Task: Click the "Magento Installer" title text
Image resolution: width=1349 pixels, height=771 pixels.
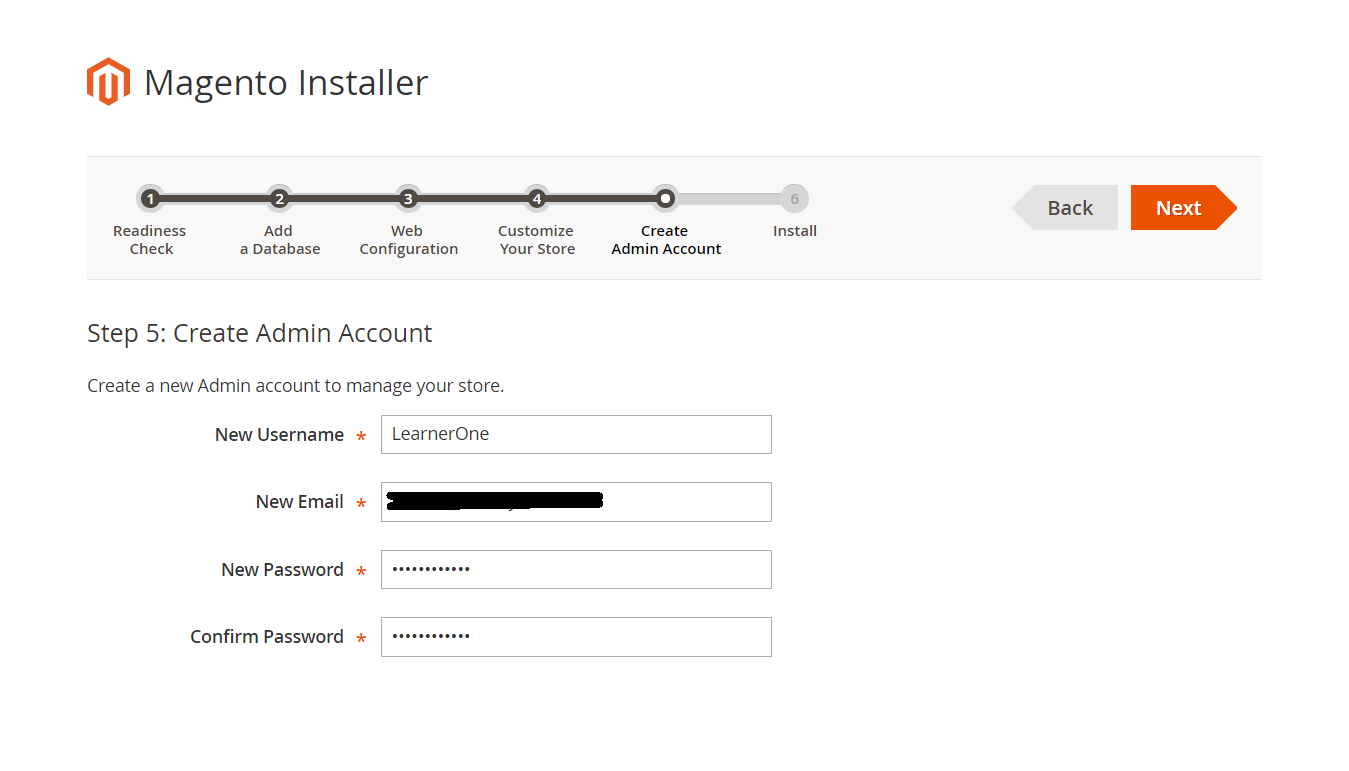Action: 286,82
